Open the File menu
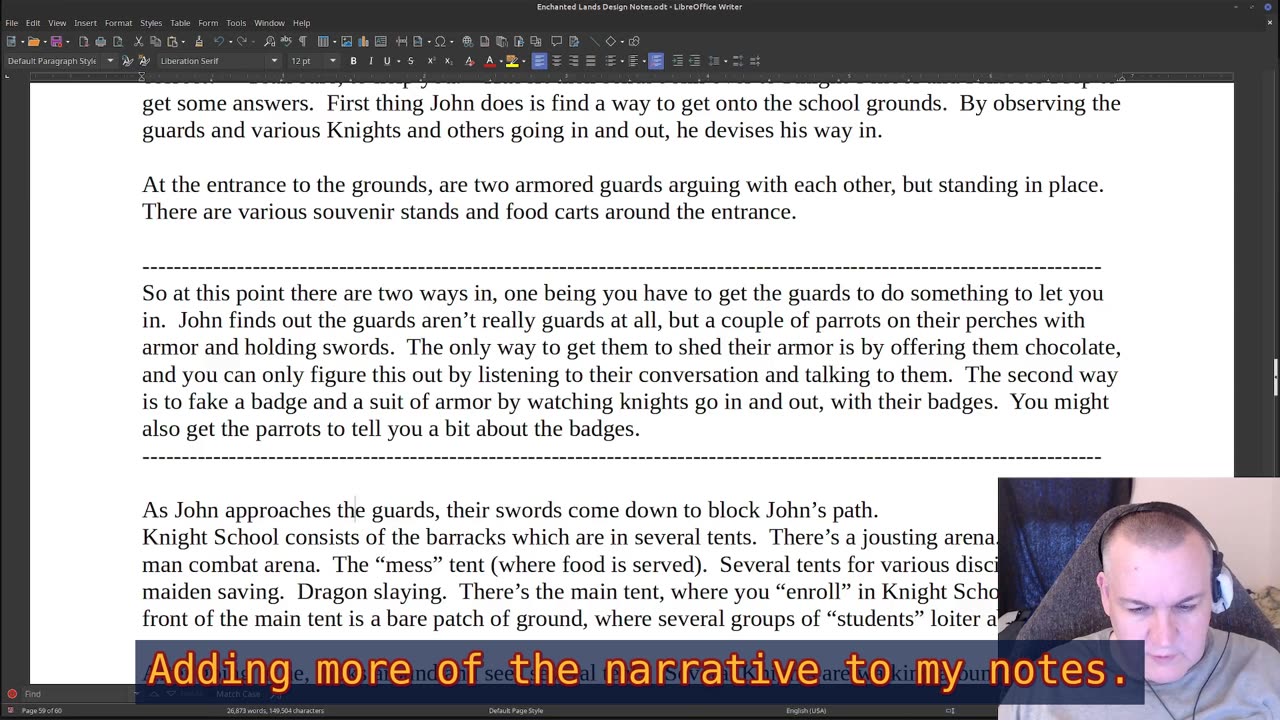 (x=11, y=22)
